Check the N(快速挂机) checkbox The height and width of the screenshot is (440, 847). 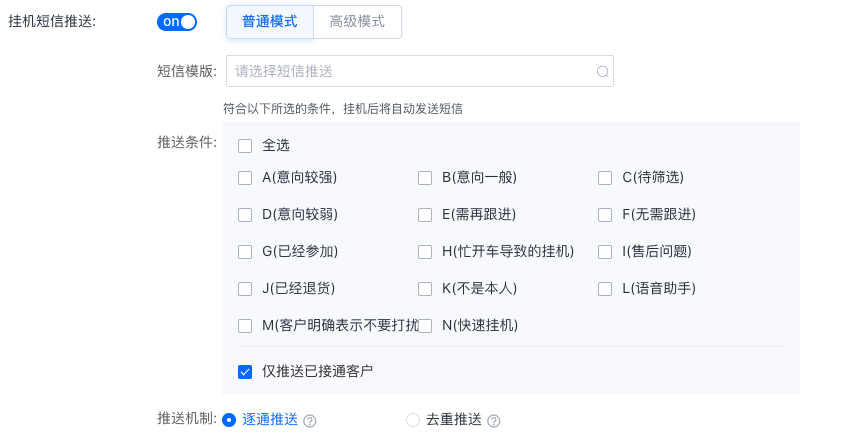coord(425,326)
